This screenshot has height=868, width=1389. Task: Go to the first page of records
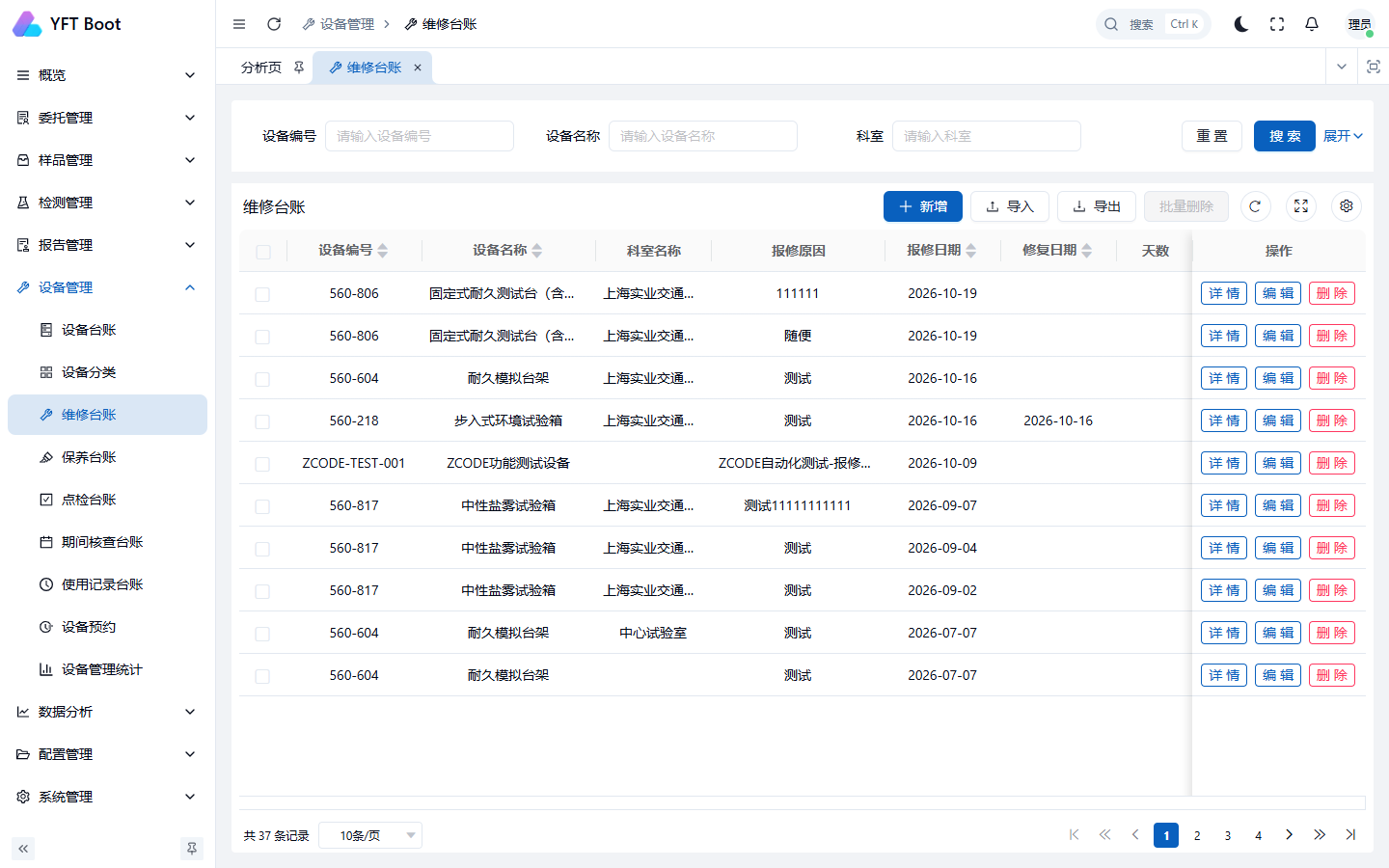[1074, 835]
